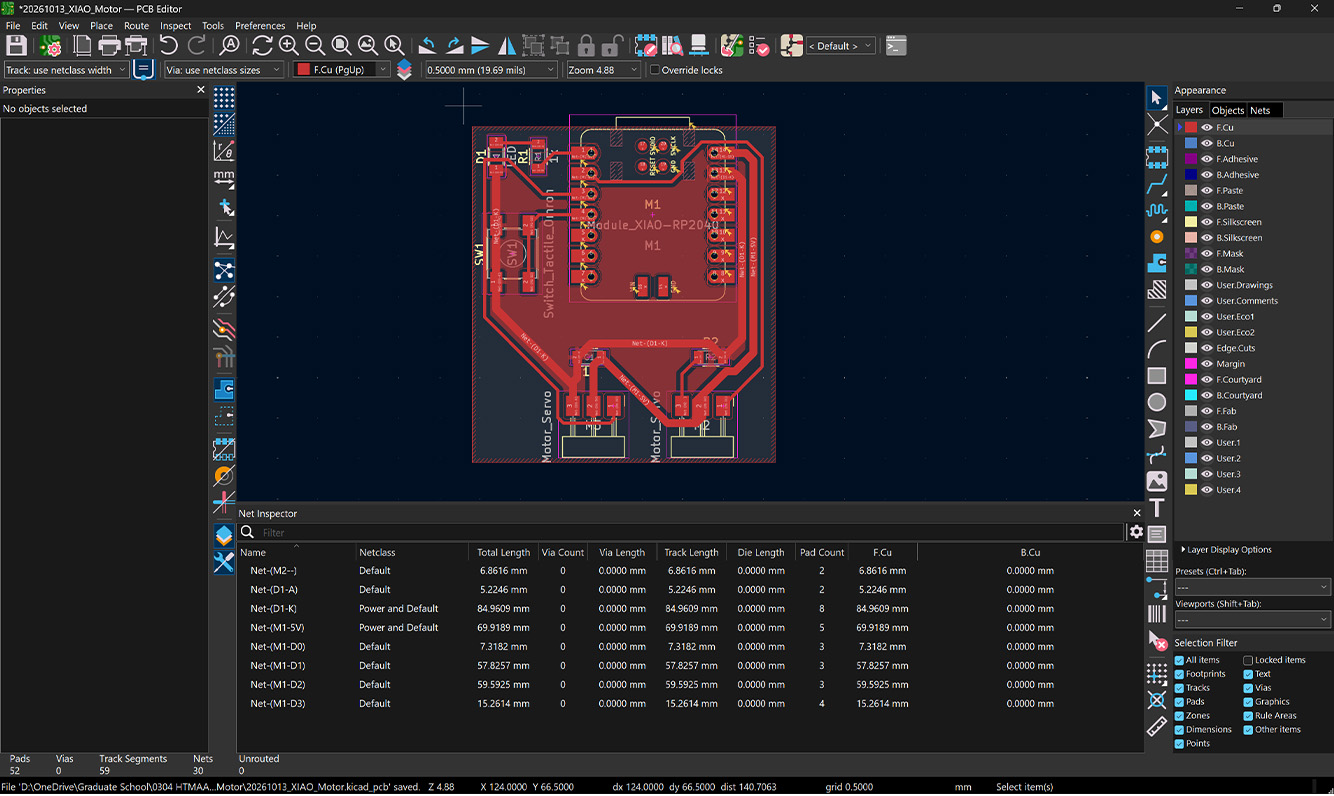Uncheck Zones in Selection Filter

[1179, 716]
